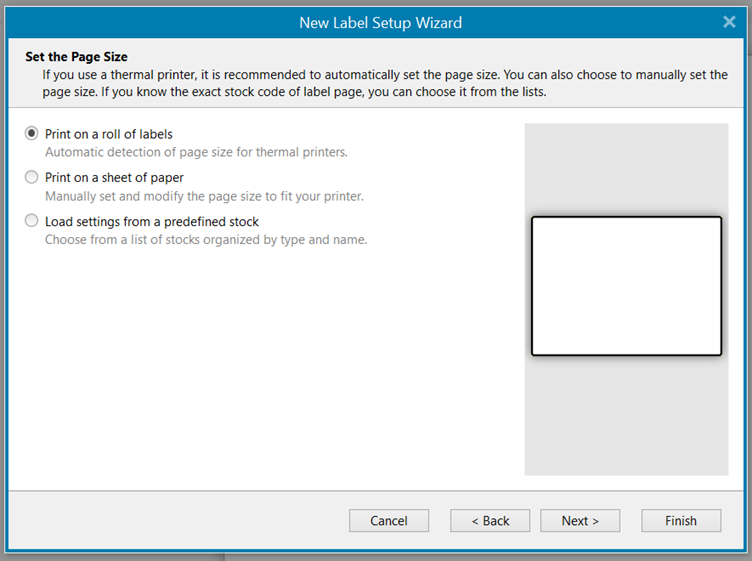Close the New Label Setup Wizard window
The height and width of the screenshot is (561, 752).
pyautogui.click(x=729, y=22)
